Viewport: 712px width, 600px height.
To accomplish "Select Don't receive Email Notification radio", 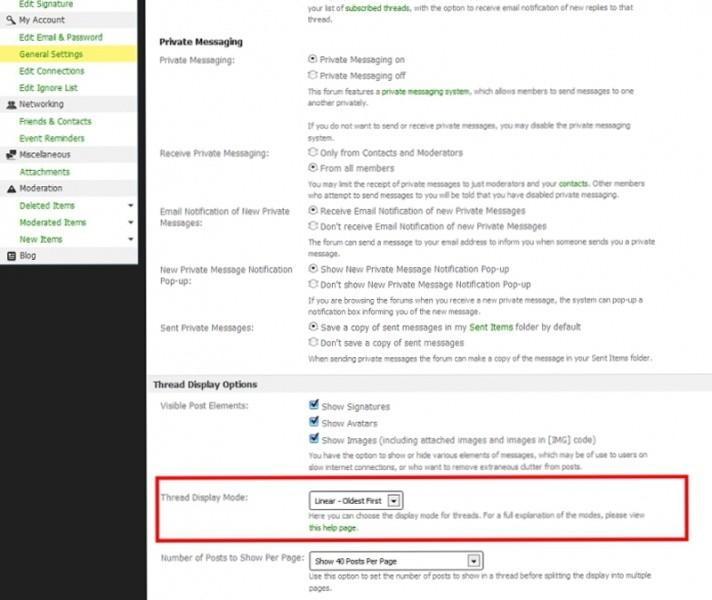I will pos(312,226).
